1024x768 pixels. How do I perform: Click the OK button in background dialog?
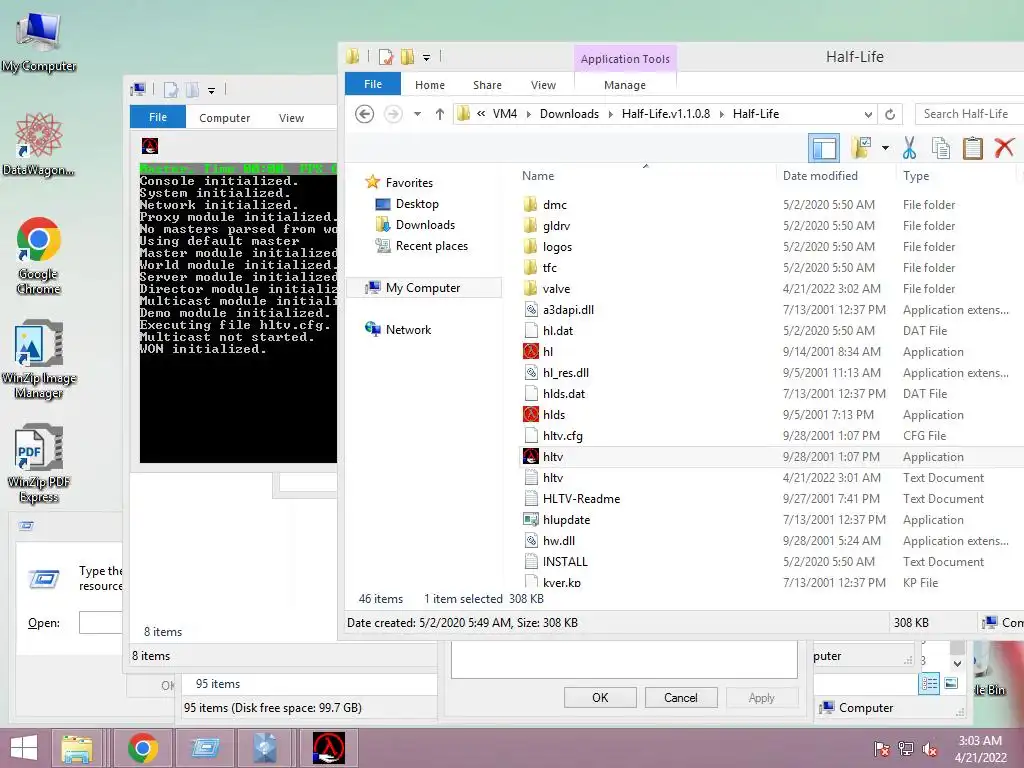600,697
